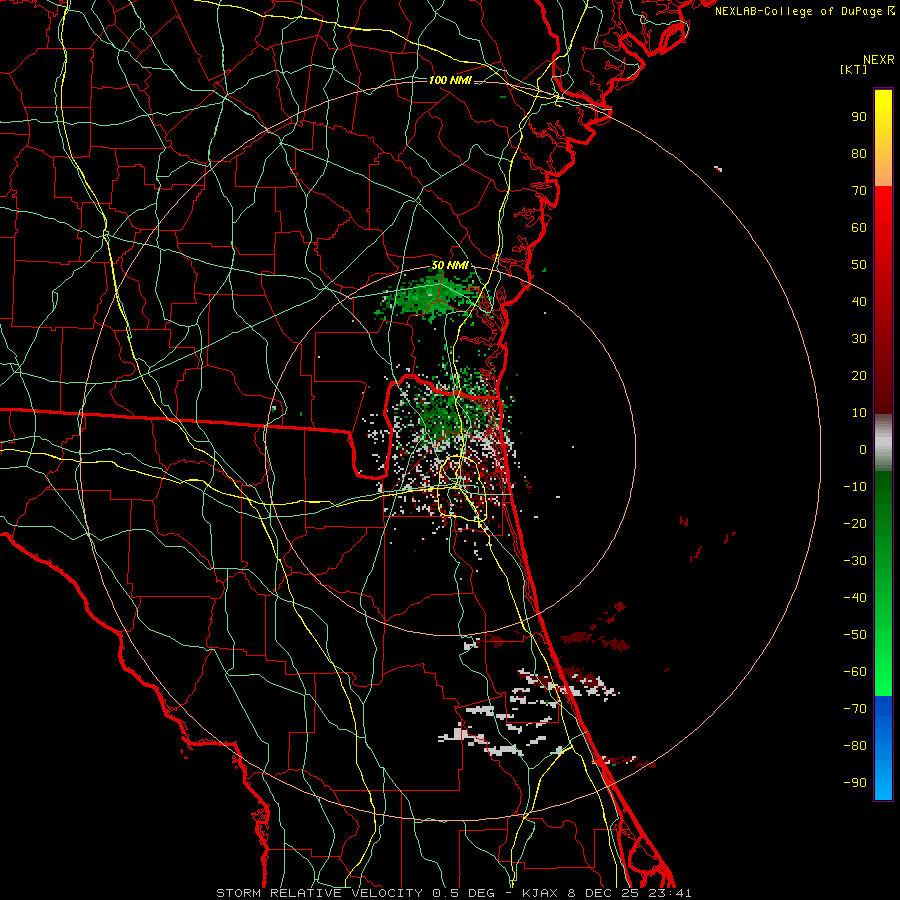The width and height of the screenshot is (900, 900).
Task: Click the [KT] units label
Action: point(853,69)
